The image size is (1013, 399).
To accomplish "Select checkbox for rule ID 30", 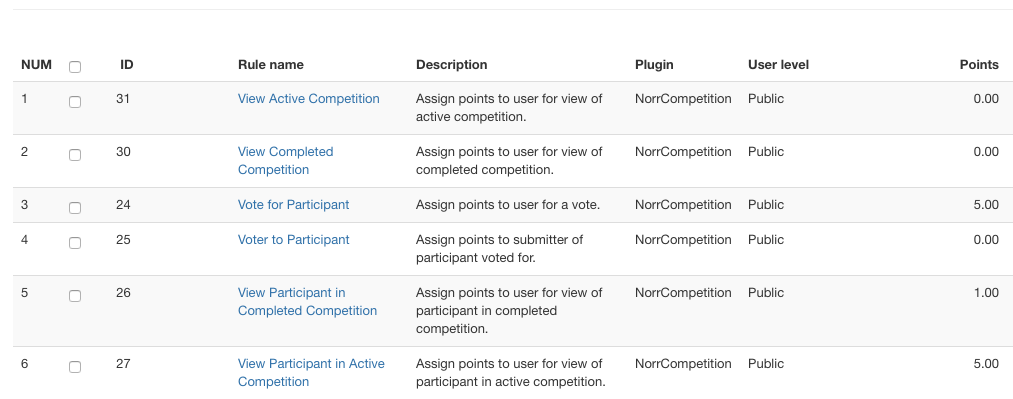I will pos(75,154).
